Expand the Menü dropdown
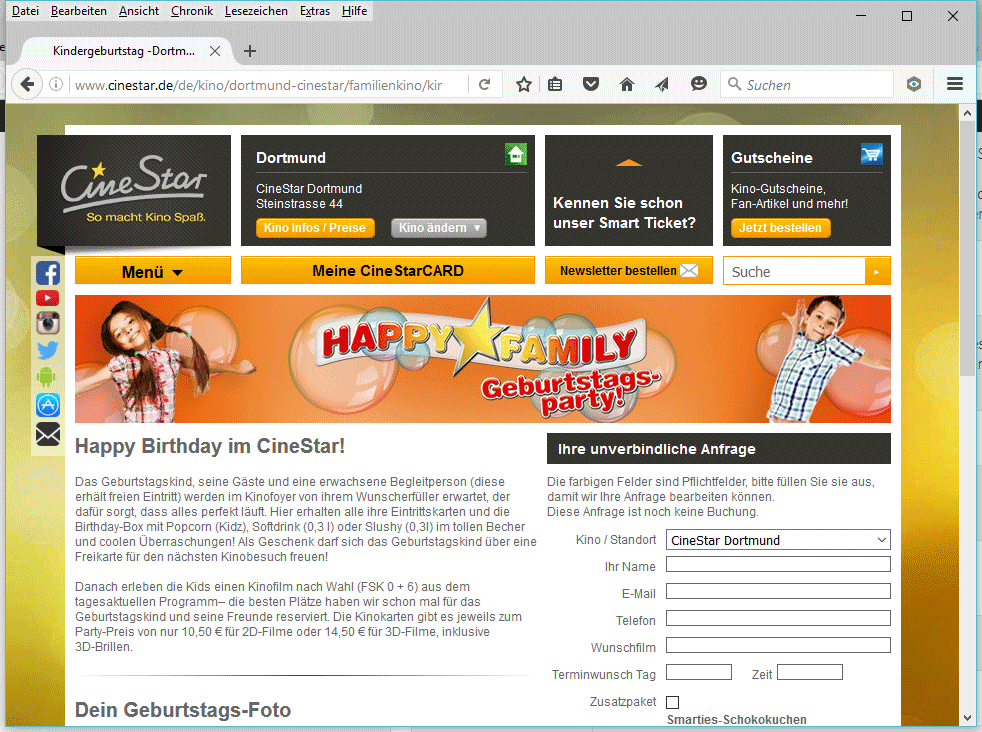Image resolution: width=982 pixels, height=732 pixels. tap(153, 271)
